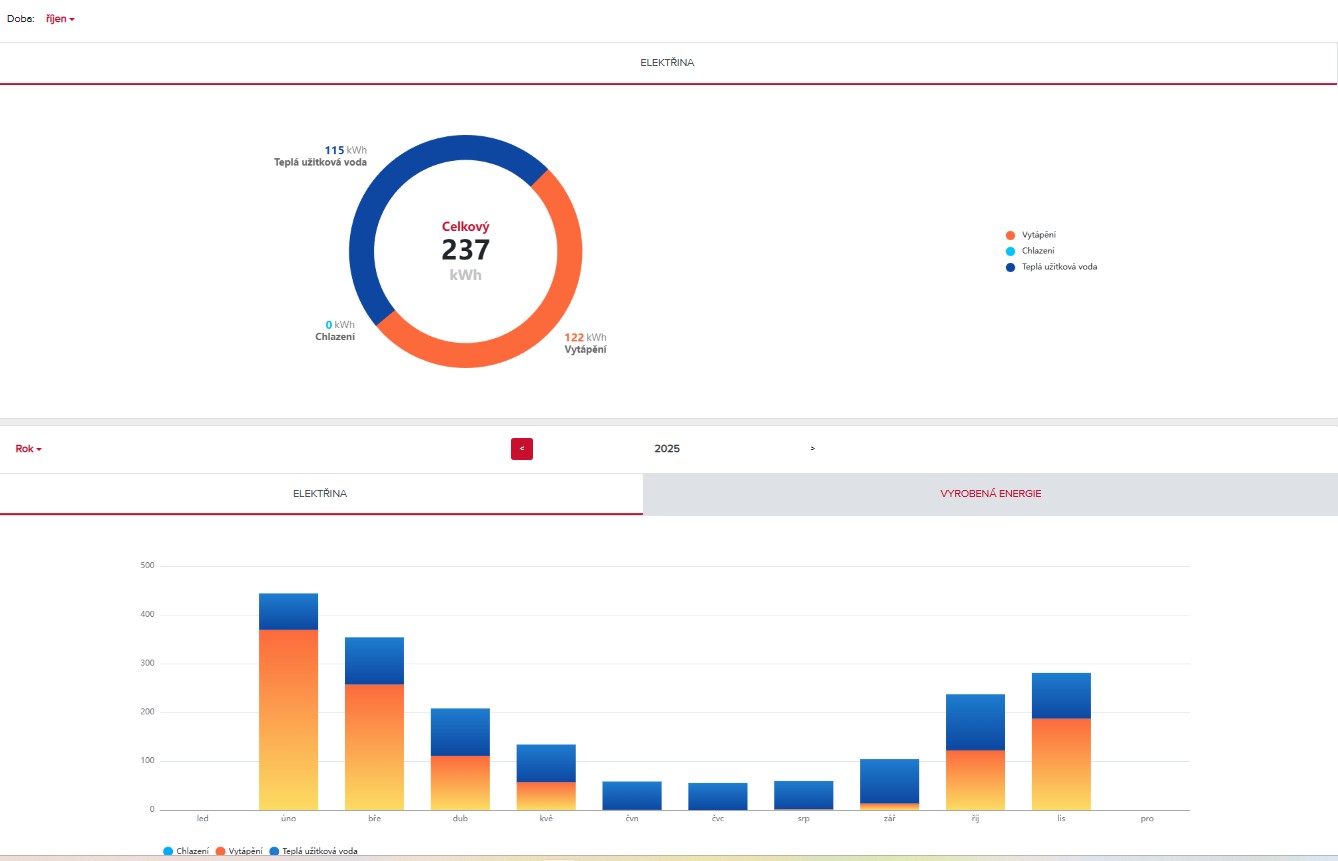1338x861 pixels.
Task: Toggle Teplá užitková voda in donut legend
Action: (1058, 267)
